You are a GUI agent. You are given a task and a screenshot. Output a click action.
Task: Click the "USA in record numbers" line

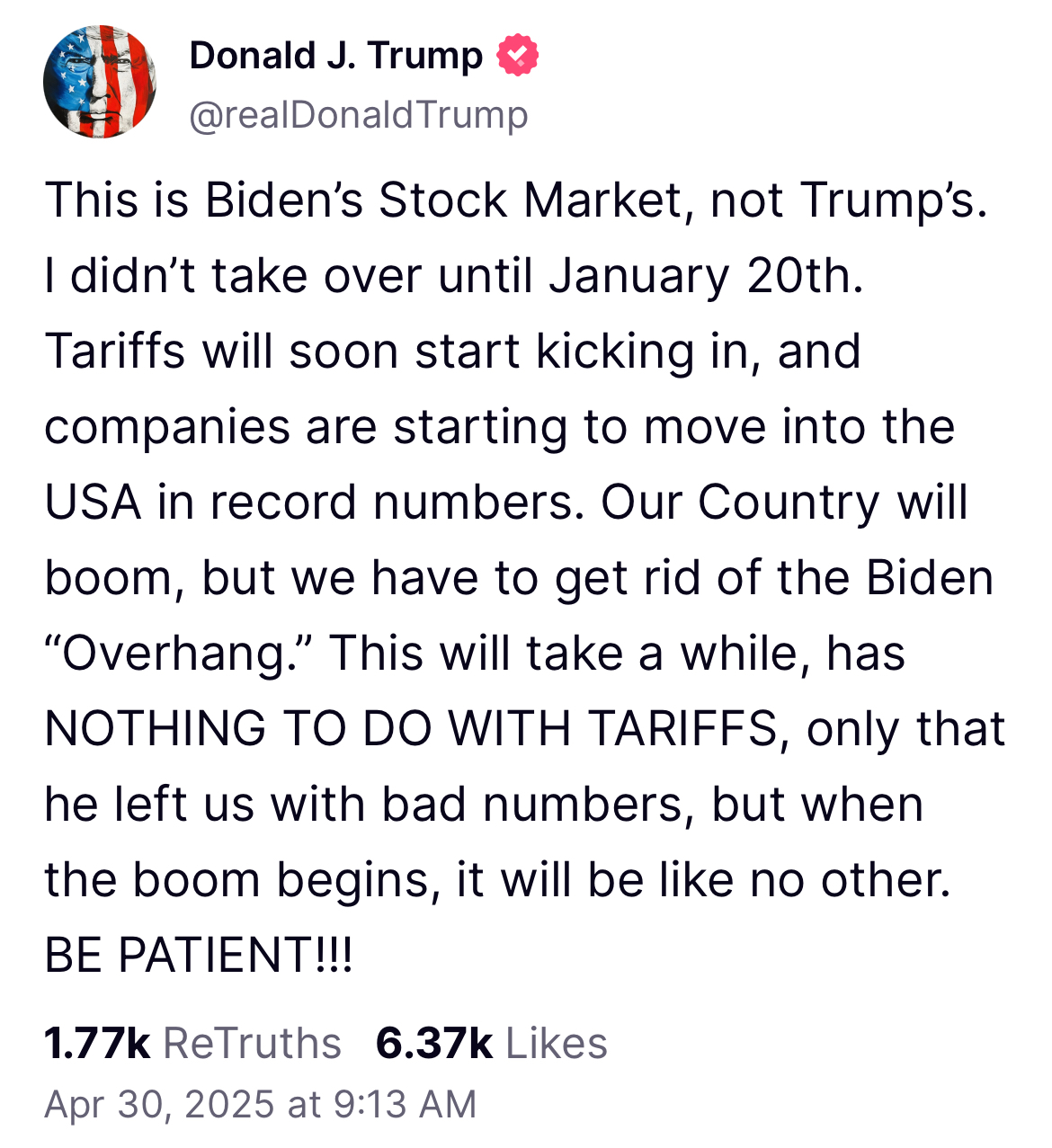[506, 502]
